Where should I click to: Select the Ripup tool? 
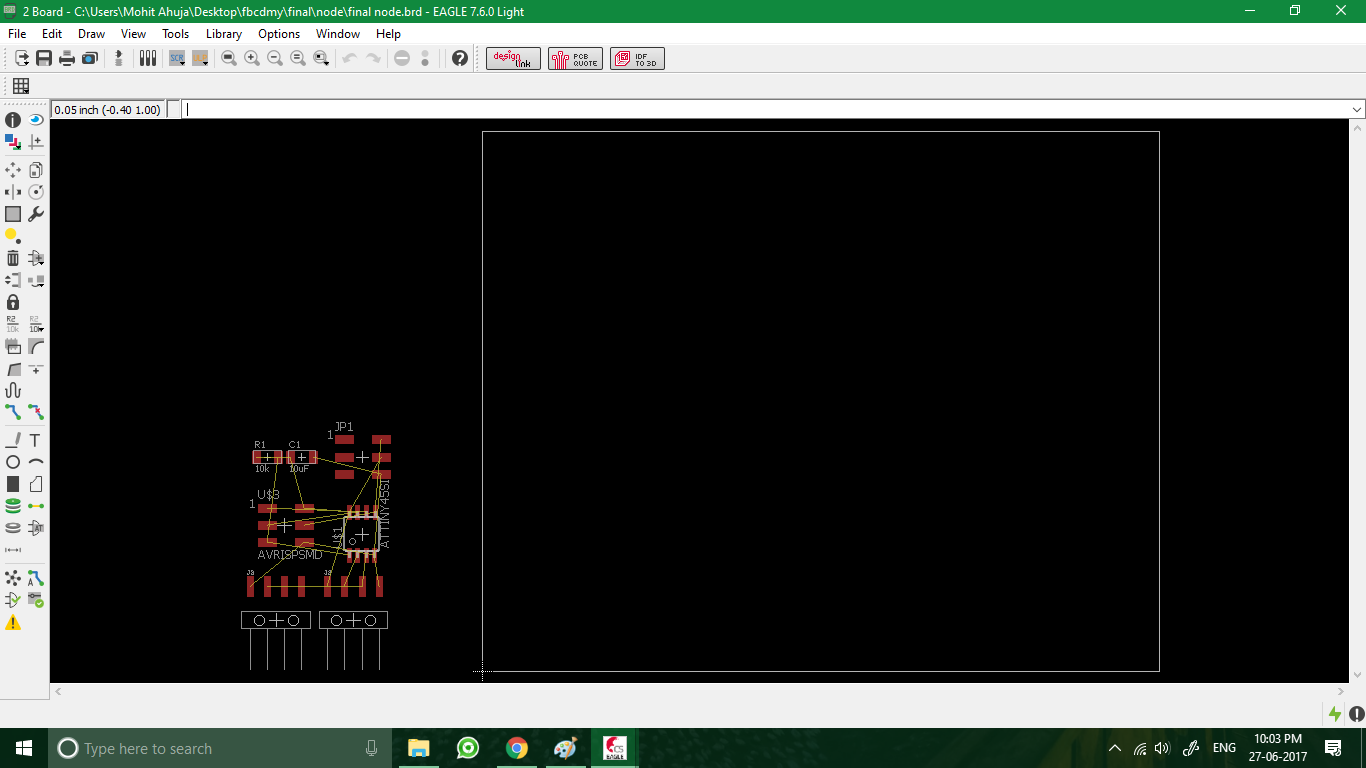[36, 412]
